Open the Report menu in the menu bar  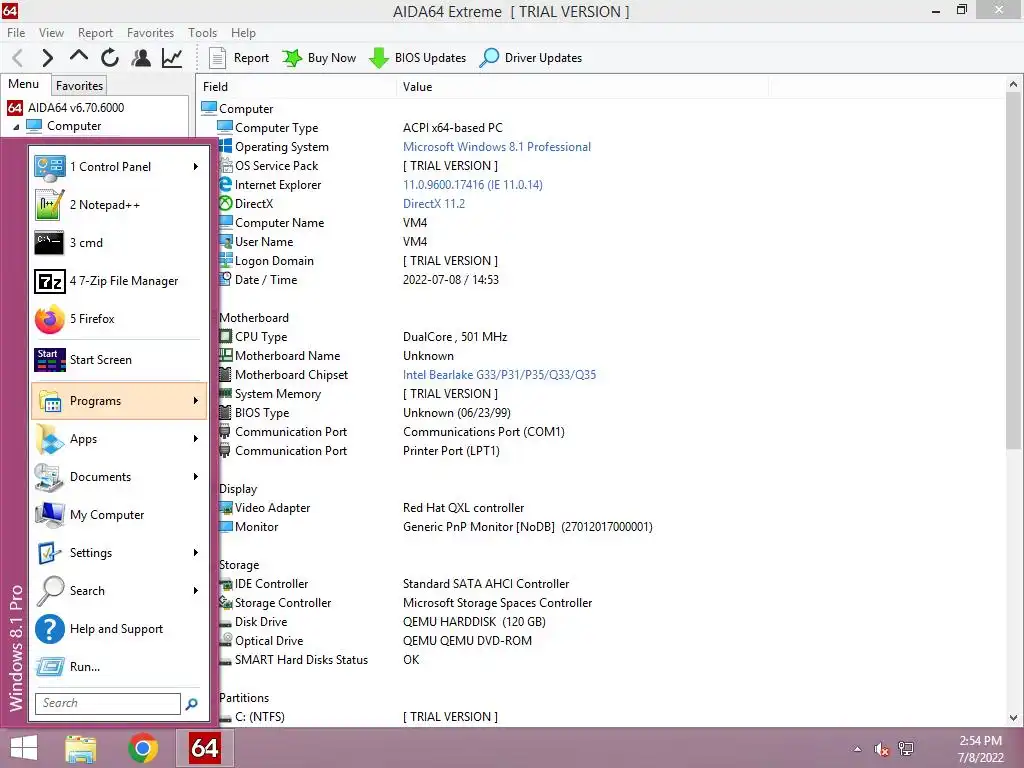(x=95, y=33)
